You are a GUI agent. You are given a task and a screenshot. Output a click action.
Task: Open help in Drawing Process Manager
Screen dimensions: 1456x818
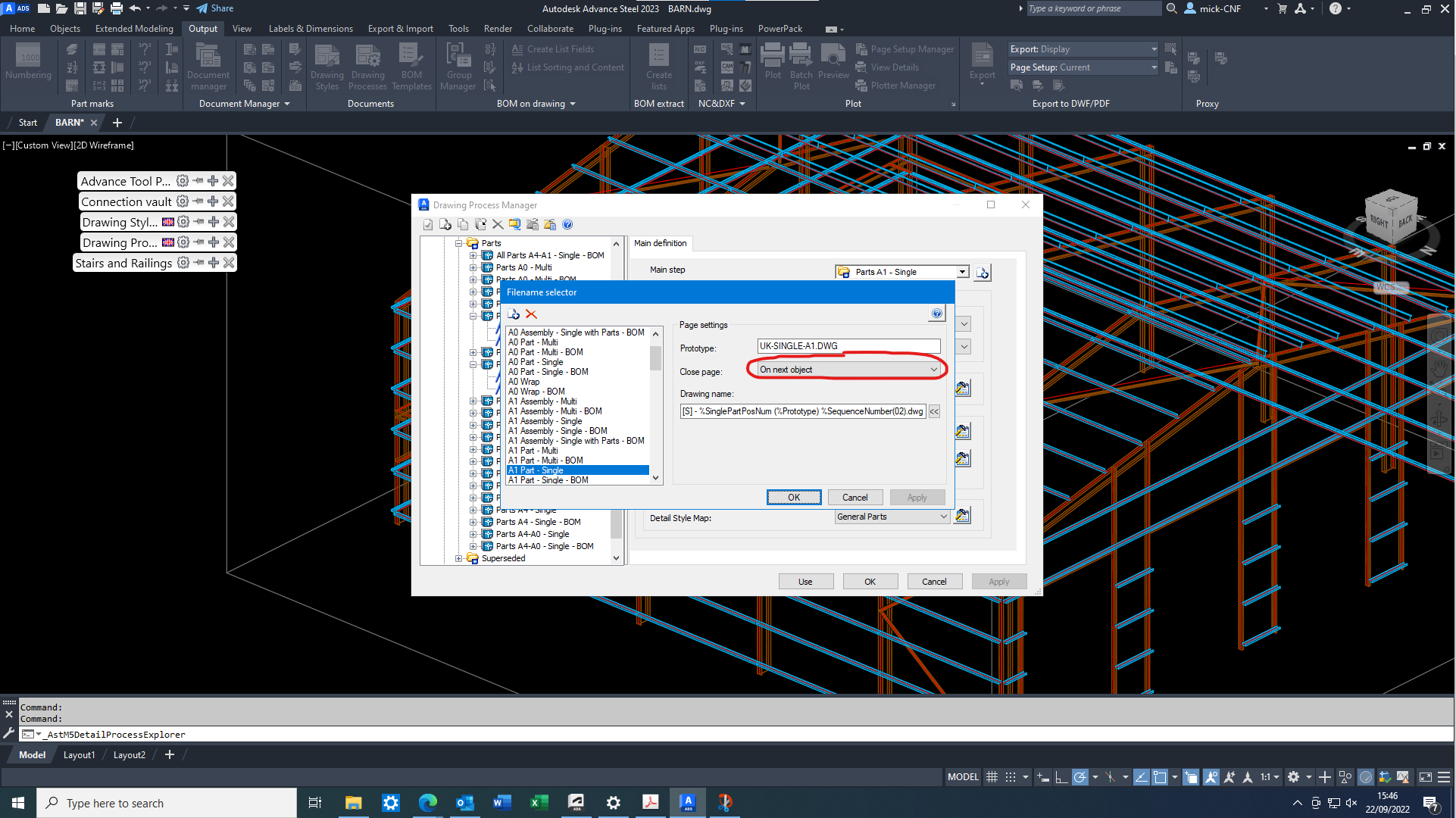click(x=567, y=224)
